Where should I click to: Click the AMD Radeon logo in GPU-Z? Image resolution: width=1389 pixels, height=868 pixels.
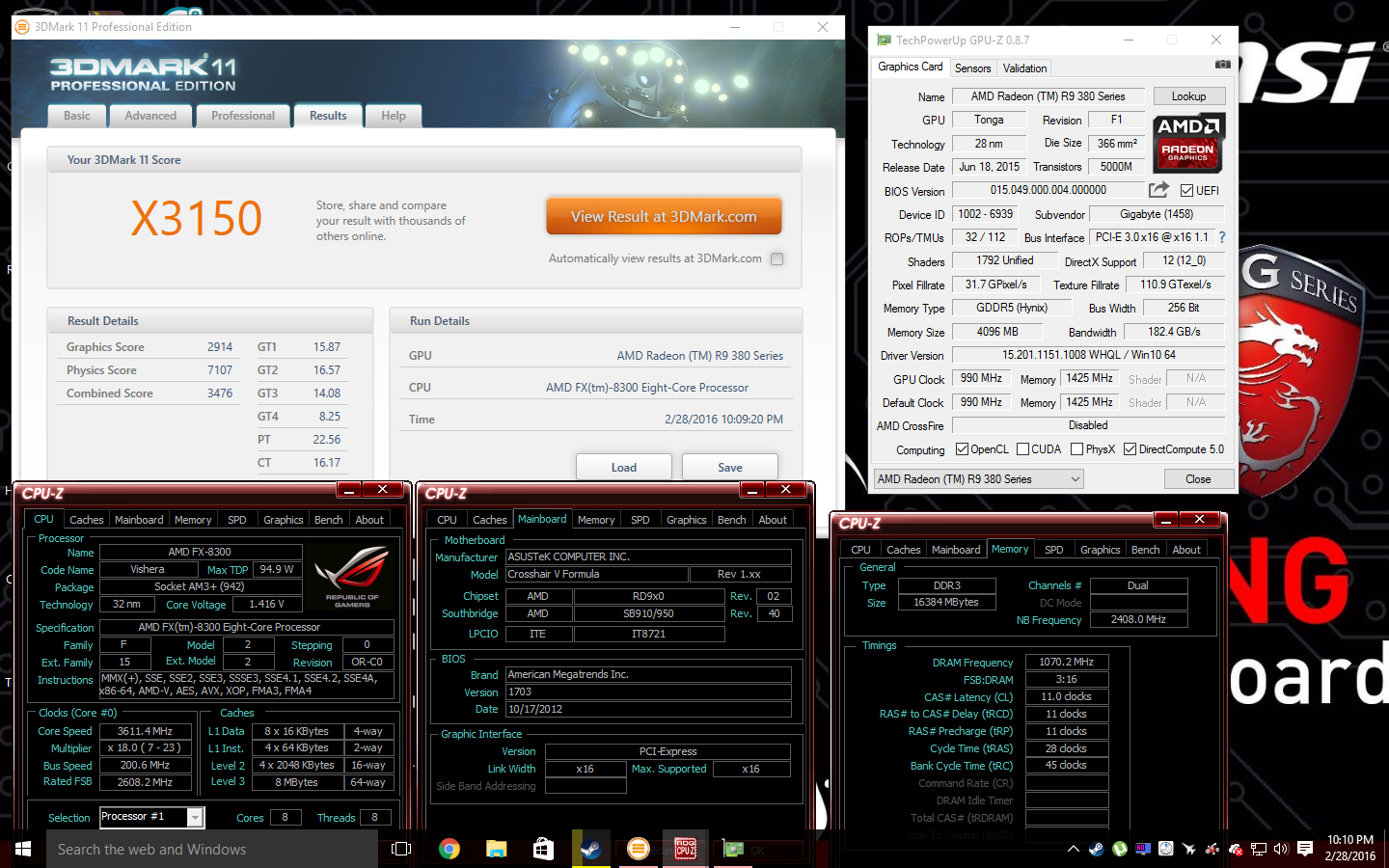coord(1188,143)
